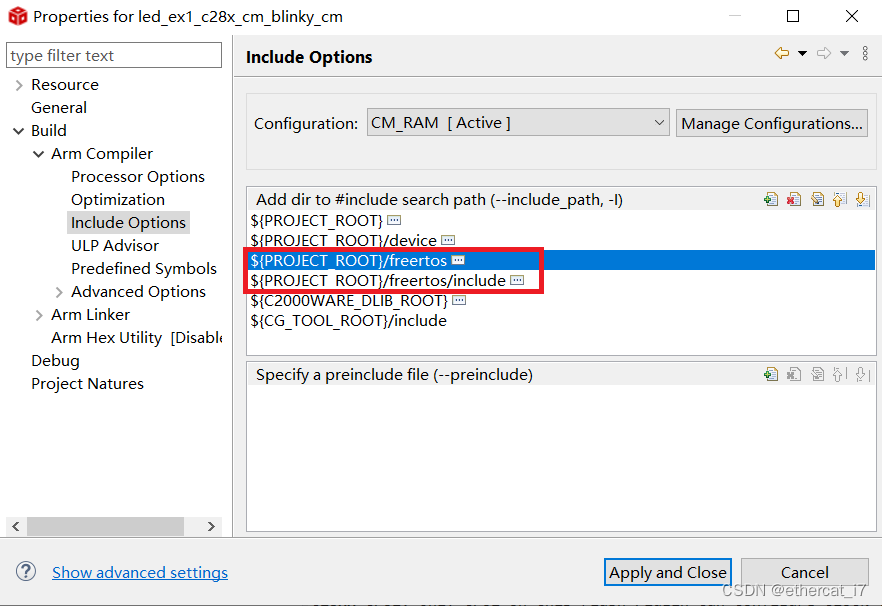The width and height of the screenshot is (882, 608).
Task: Open the view menu three-dots icon
Action: click(865, 53)
